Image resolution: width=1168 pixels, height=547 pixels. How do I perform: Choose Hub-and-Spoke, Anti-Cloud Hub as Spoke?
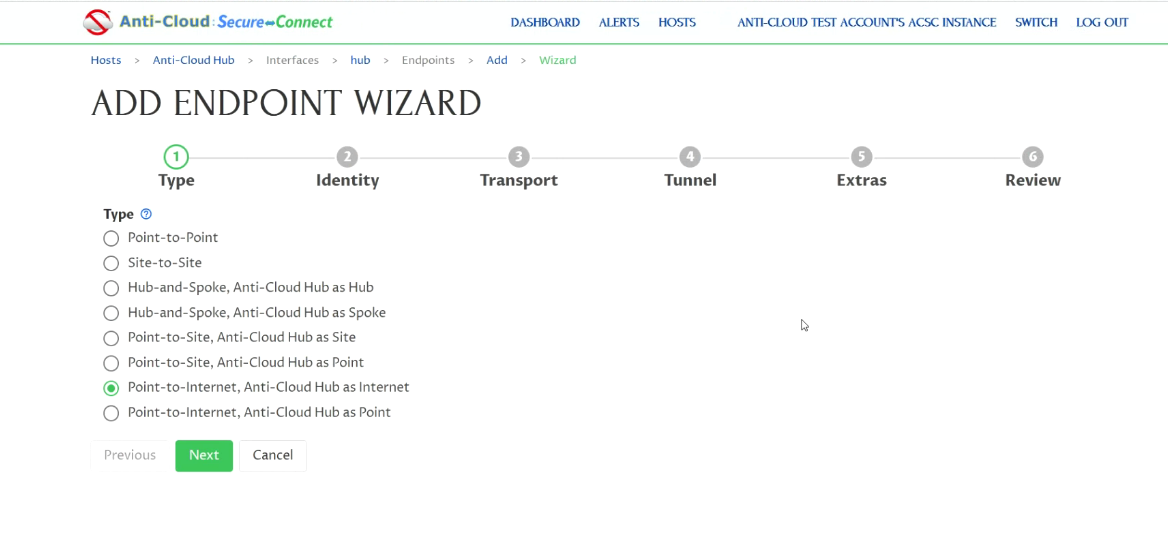111,313
